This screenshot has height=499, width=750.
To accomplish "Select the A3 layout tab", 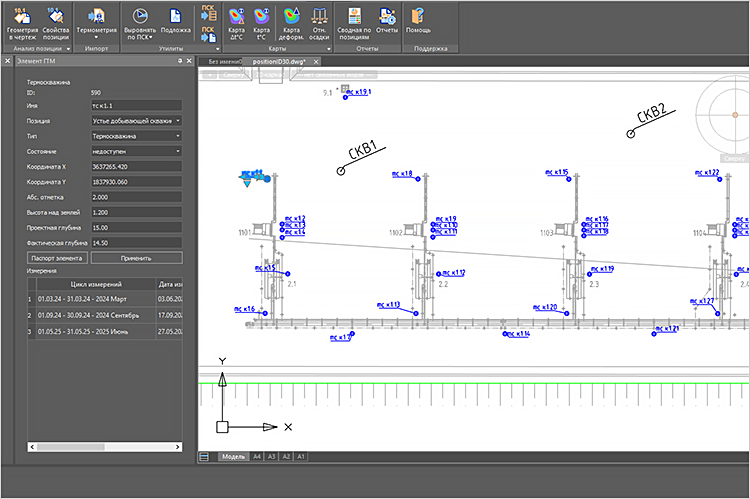I will [271, 457].
